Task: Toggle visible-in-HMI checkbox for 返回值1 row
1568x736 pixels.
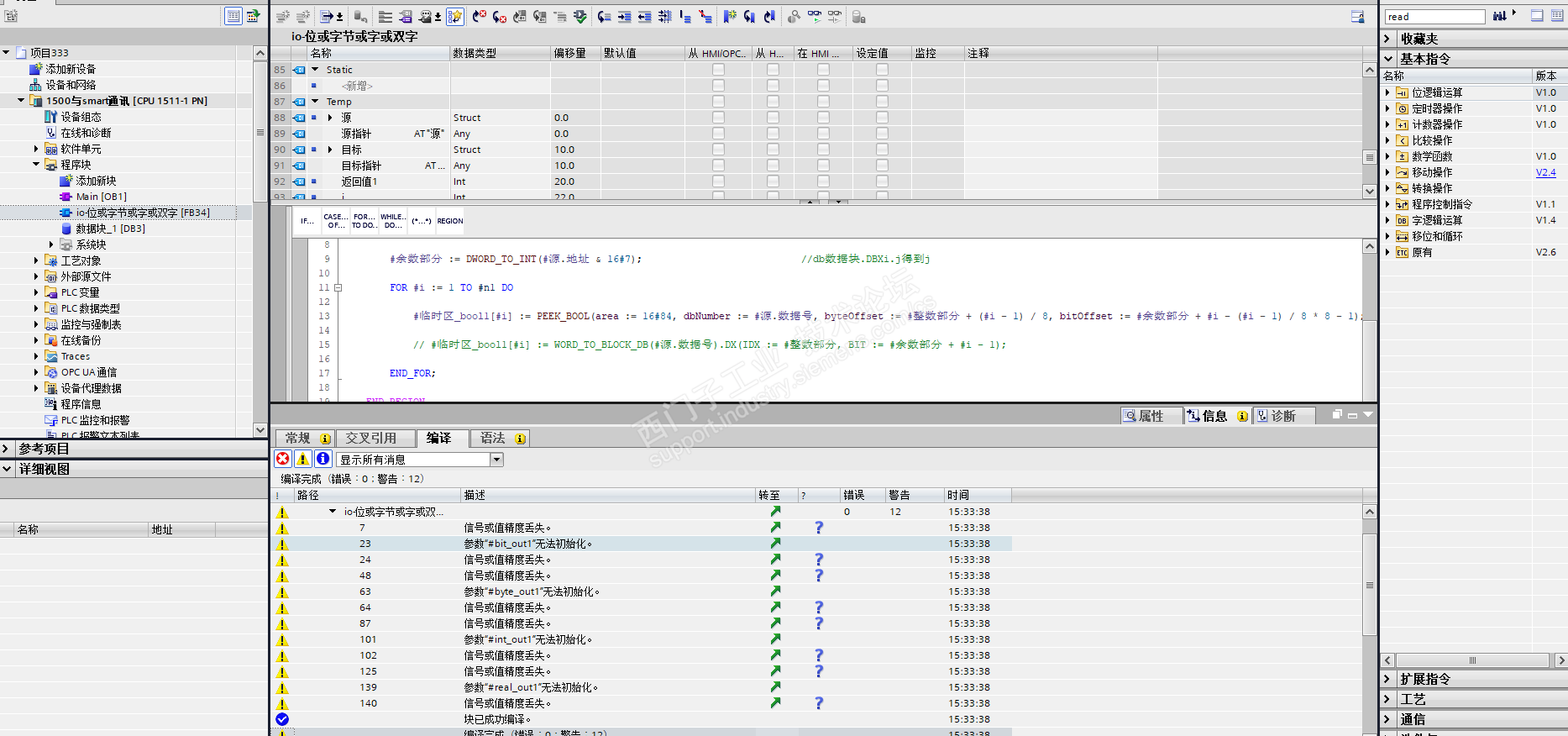Action: (823, 181)
